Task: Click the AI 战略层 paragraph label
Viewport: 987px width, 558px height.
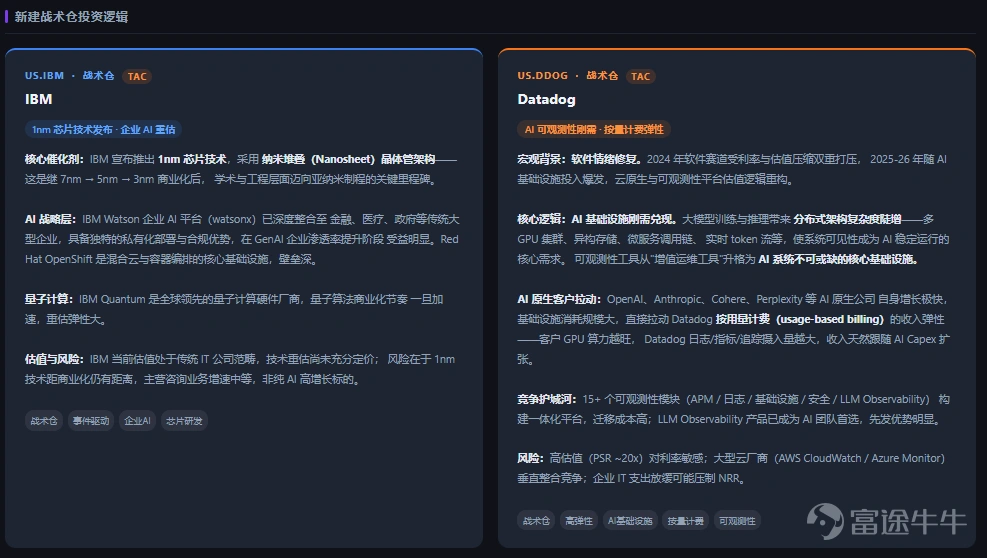Action: point(50,219)
